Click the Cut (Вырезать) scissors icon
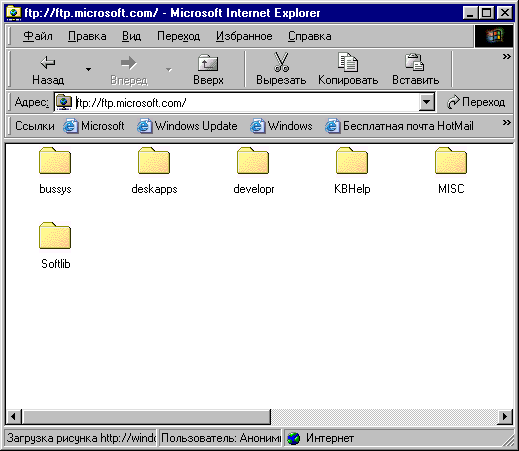The height and width of the screenshot is (451, 519). 281,62
